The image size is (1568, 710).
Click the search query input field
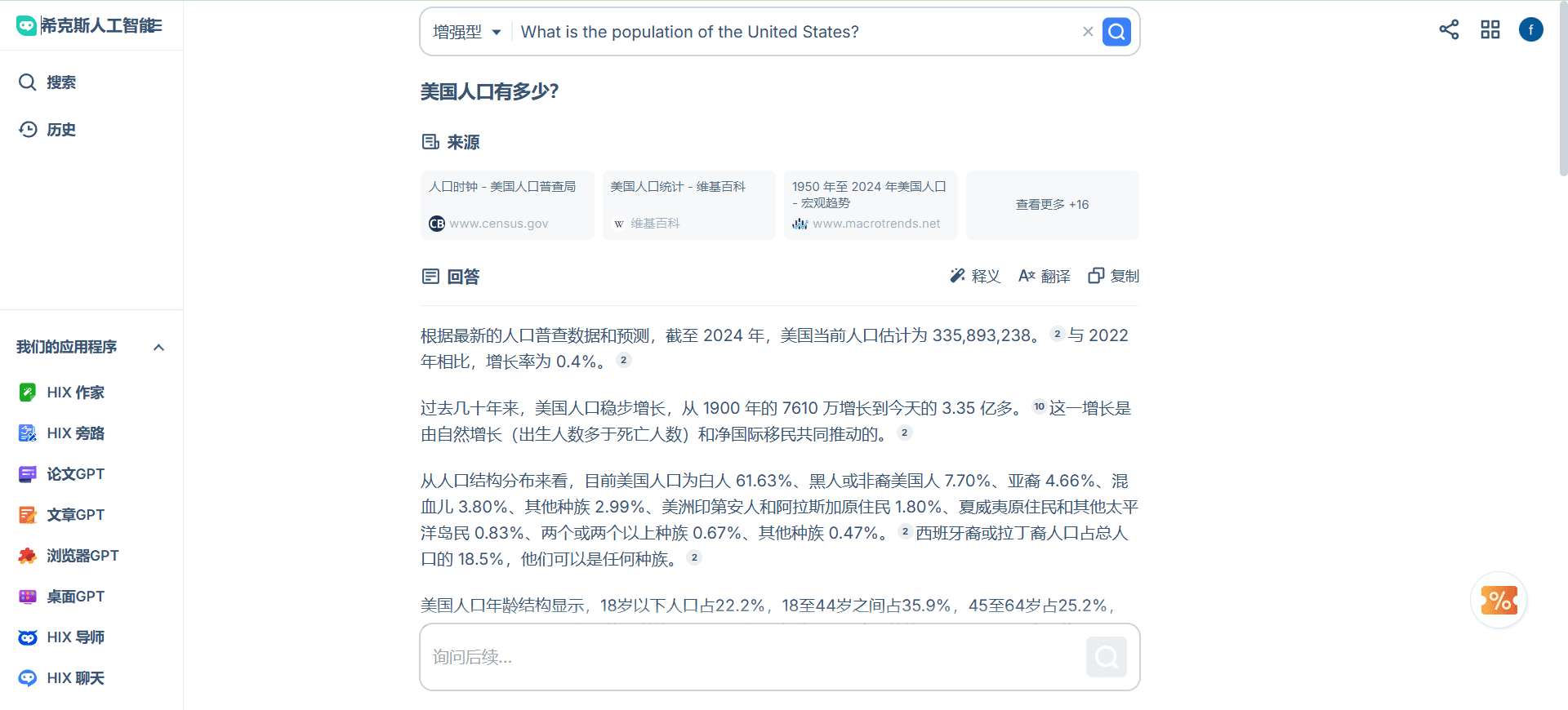[796, 32]
